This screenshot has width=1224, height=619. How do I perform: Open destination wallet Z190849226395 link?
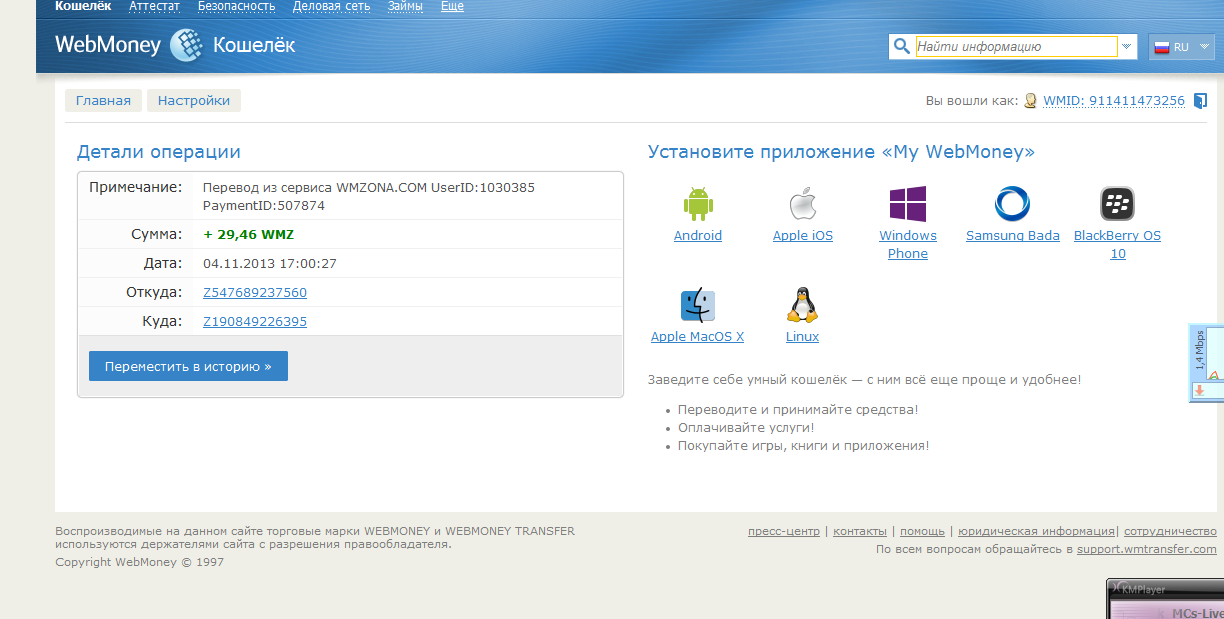tap(254, 322)
